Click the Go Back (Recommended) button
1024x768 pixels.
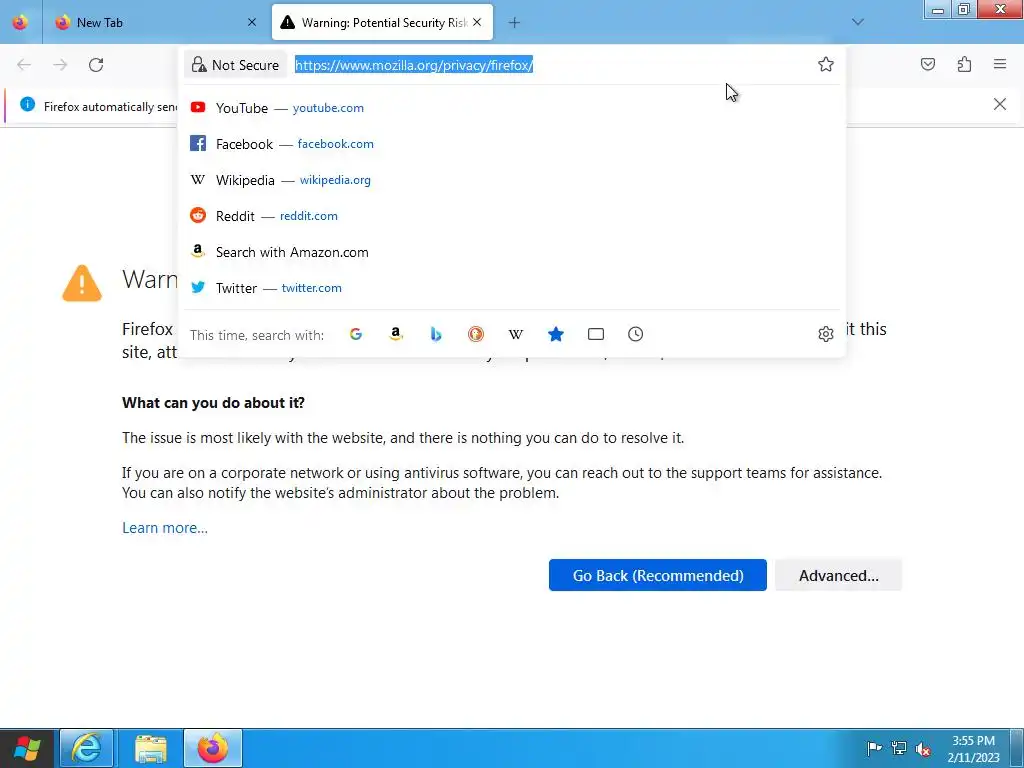(658, 575)
